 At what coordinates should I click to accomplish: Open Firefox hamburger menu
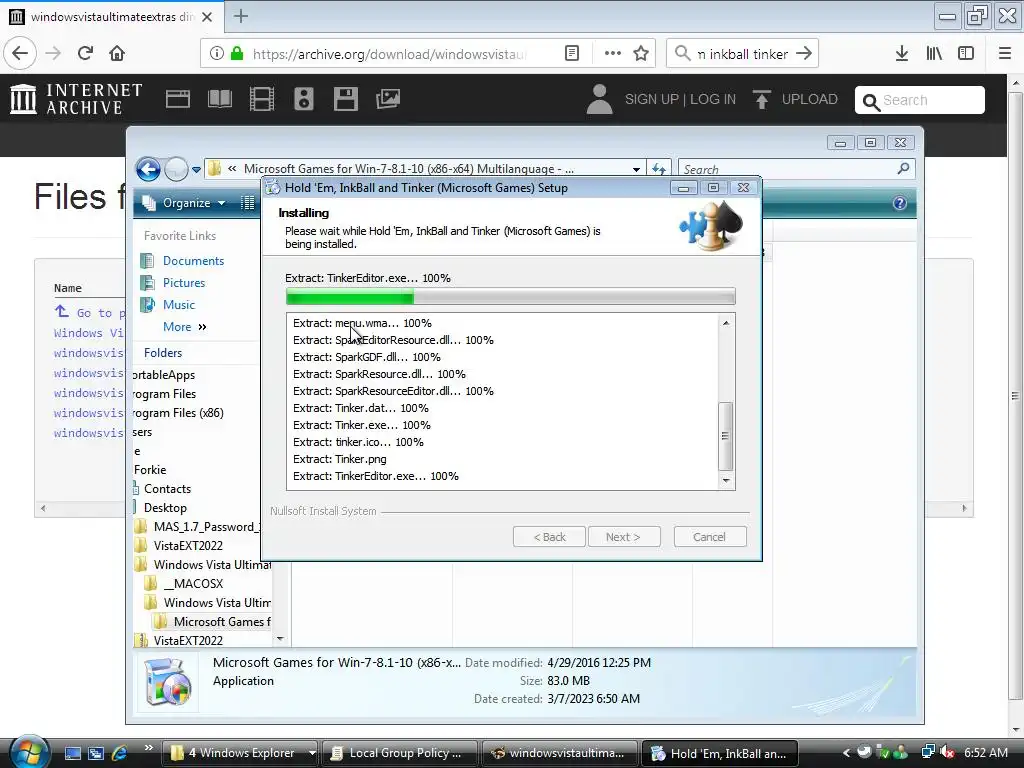(x=1005, y=54)
